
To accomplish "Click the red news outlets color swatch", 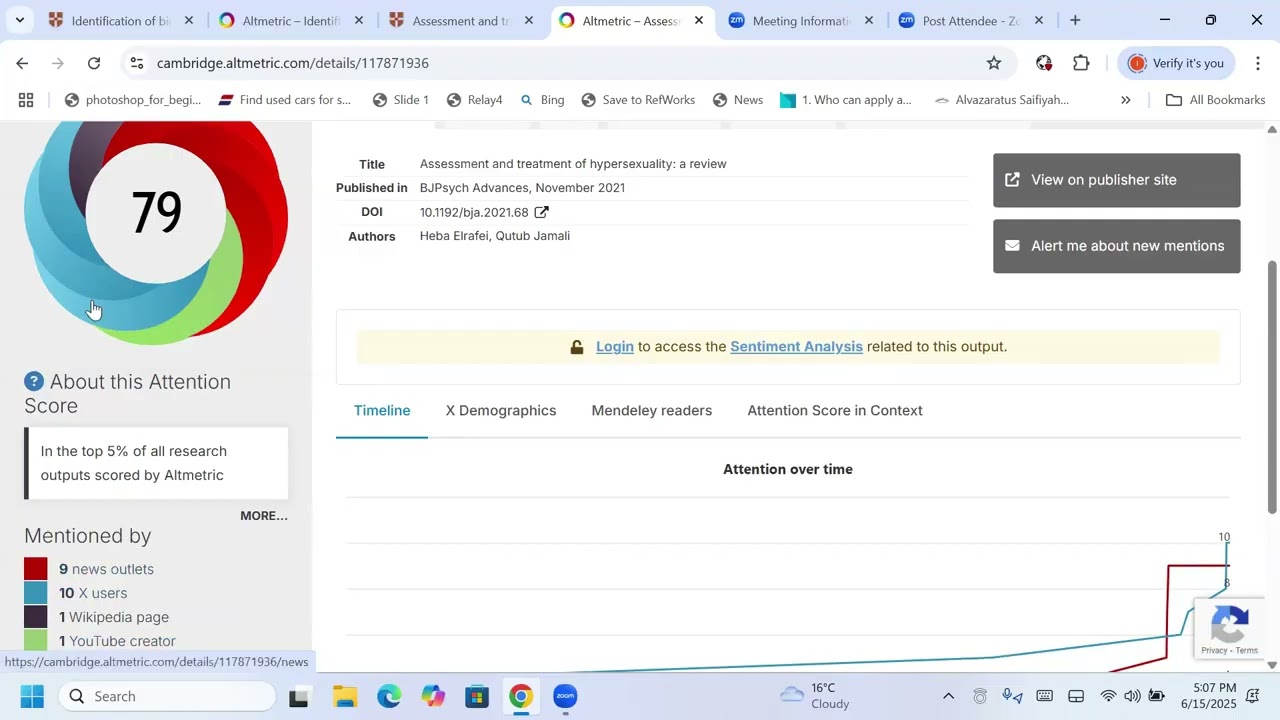I will tap(36, 569).
